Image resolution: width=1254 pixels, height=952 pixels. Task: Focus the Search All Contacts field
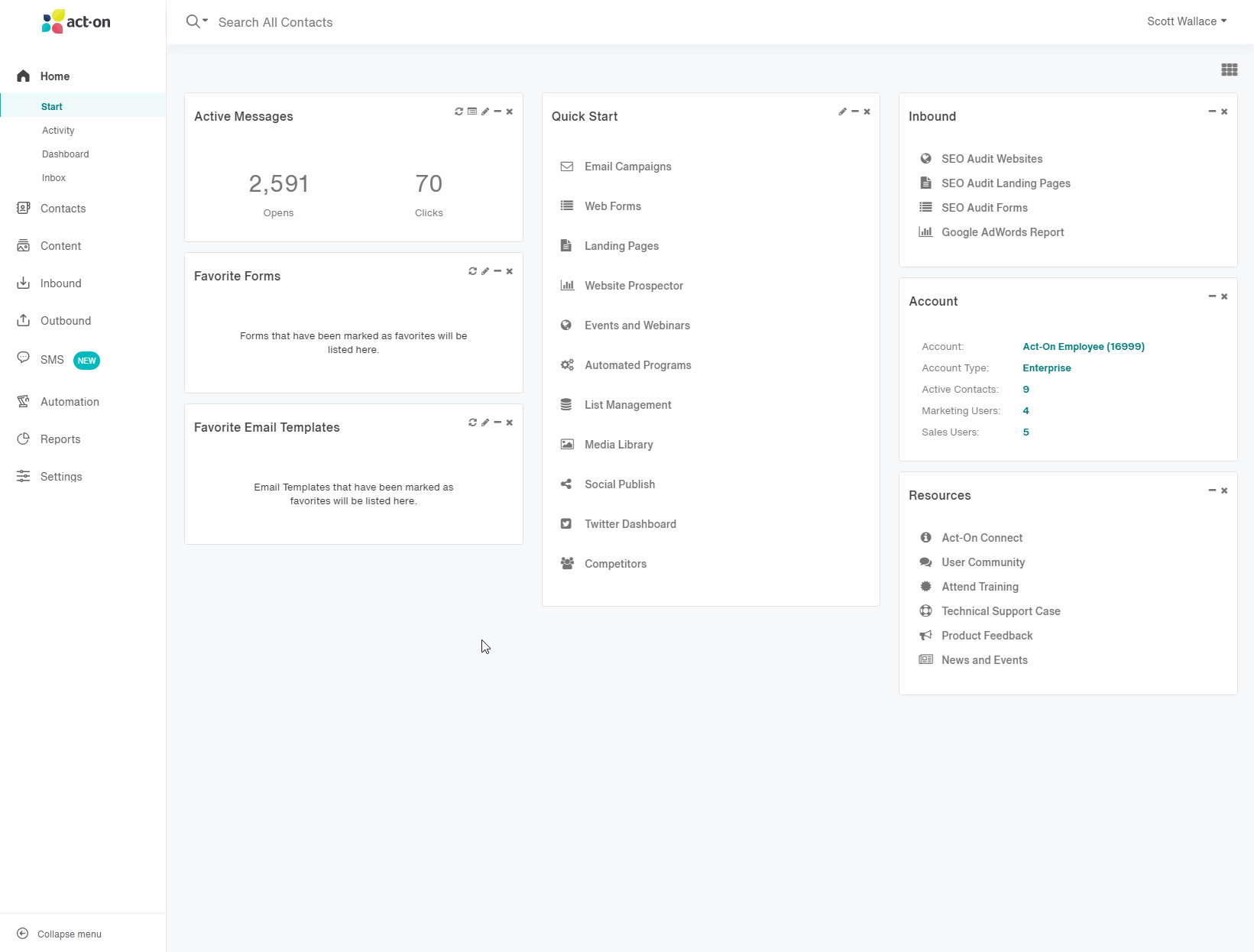coord(276,22)
